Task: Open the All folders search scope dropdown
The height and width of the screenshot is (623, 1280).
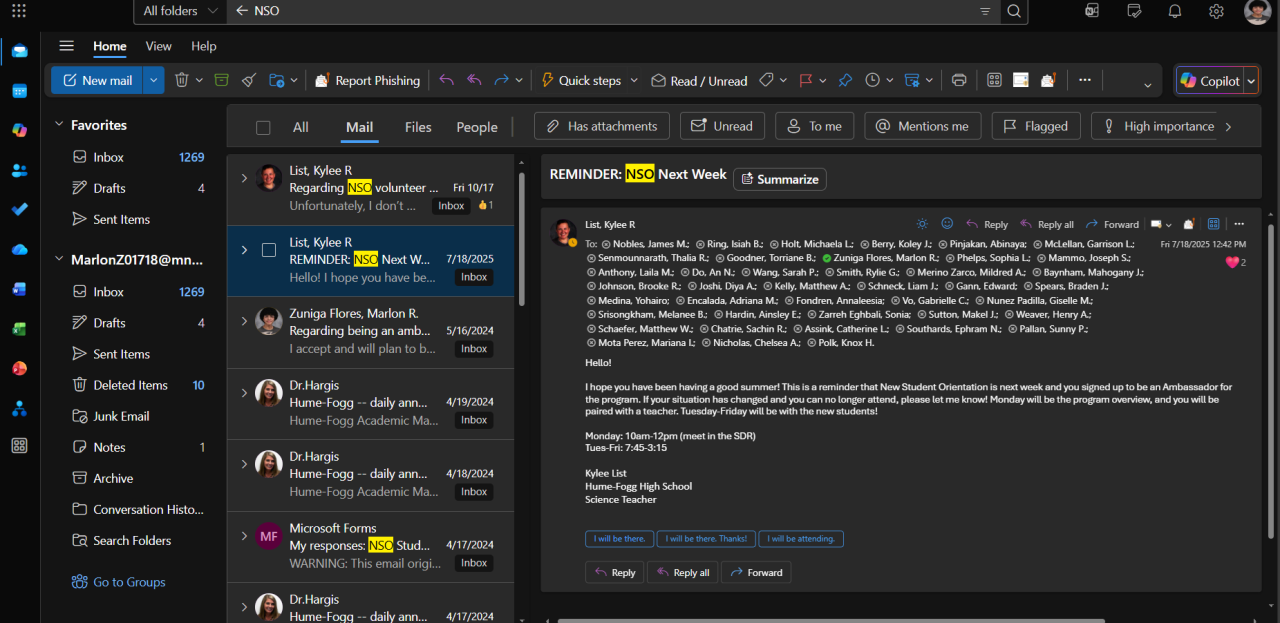Action: point(179,11)
